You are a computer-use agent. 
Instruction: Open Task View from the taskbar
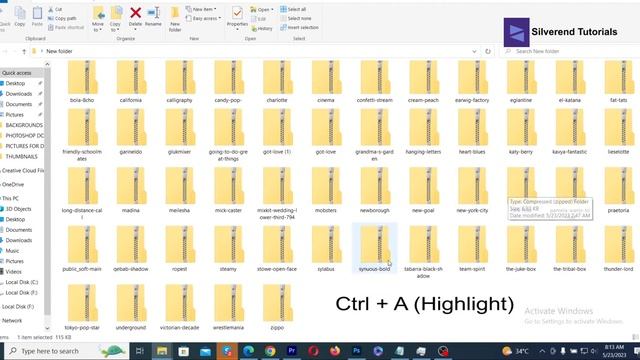coord(140,351)
